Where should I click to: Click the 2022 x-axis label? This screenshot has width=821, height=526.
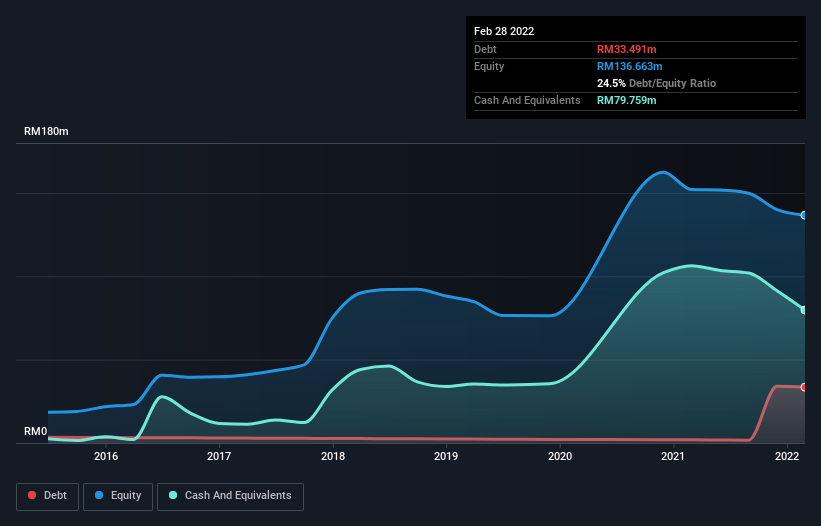(x=787, y=456)
